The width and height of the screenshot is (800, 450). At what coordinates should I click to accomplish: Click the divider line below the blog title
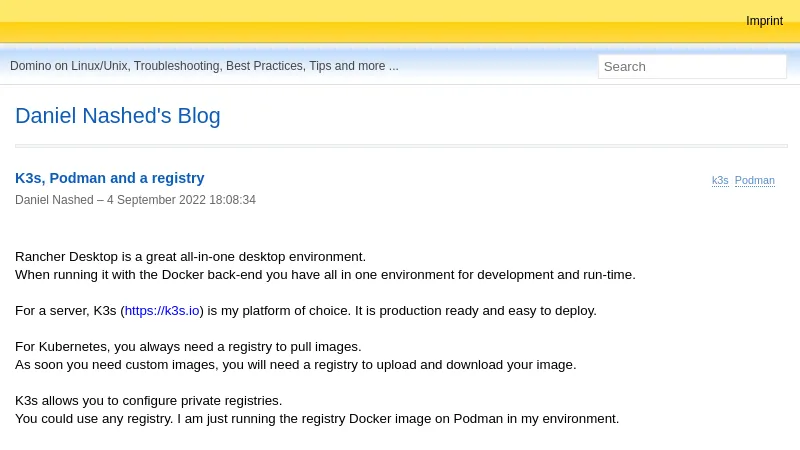400,146
